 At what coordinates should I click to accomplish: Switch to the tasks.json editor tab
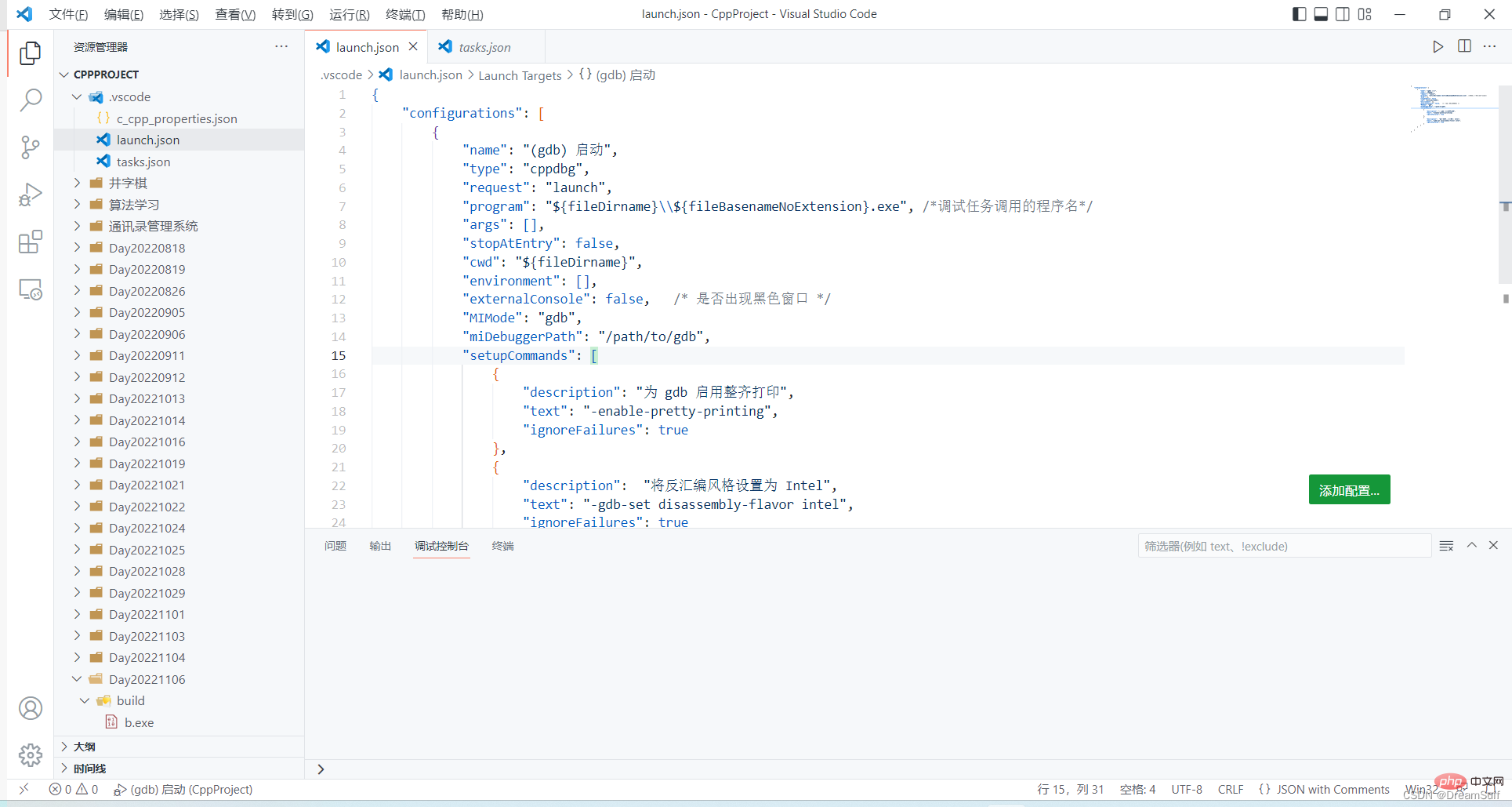484,47
